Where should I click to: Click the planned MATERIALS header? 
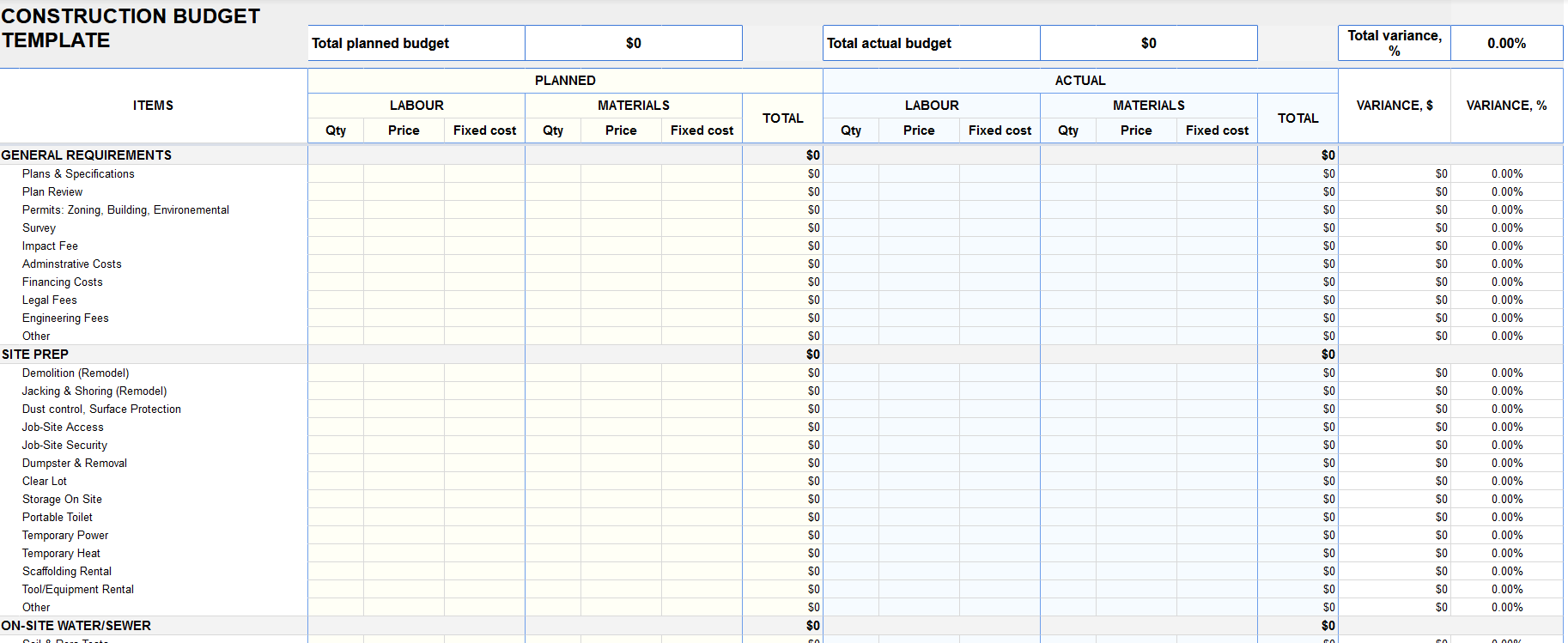point(634,106)
